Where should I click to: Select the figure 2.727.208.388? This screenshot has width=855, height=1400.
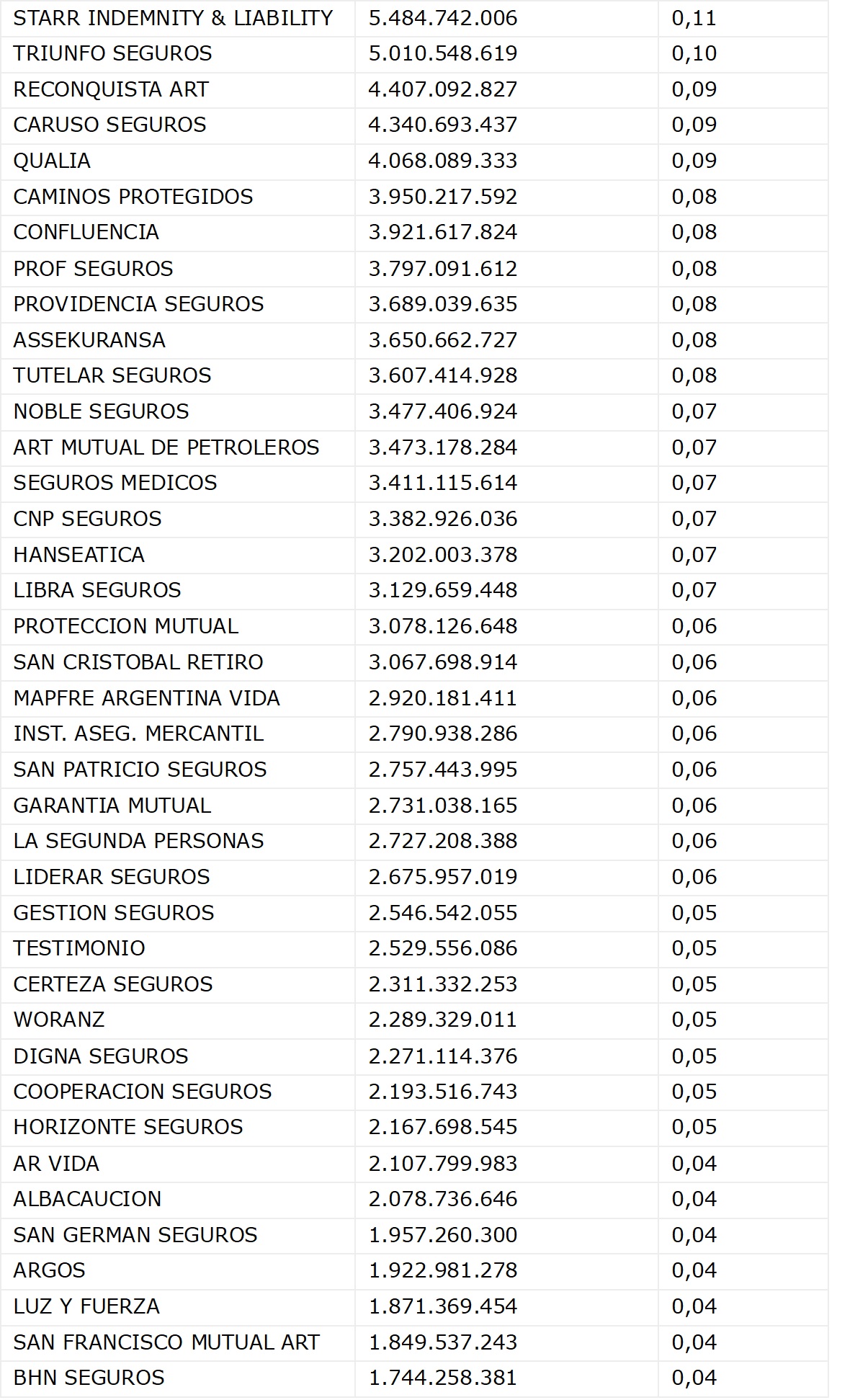coord(442,841)
